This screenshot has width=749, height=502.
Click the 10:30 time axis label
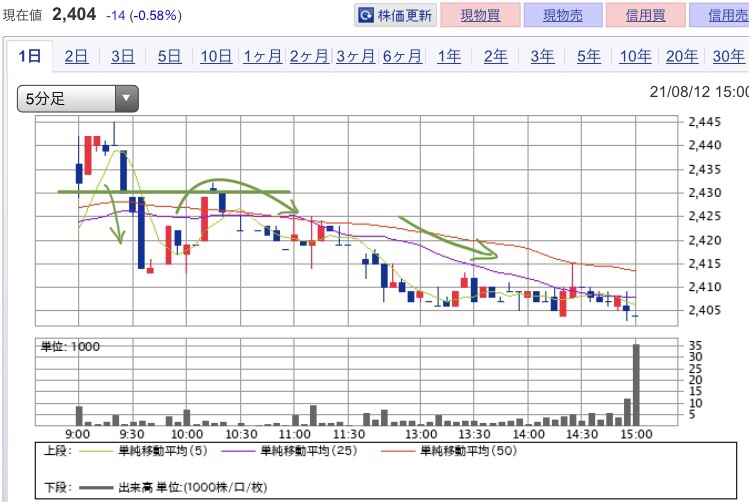tap(241, 434)
